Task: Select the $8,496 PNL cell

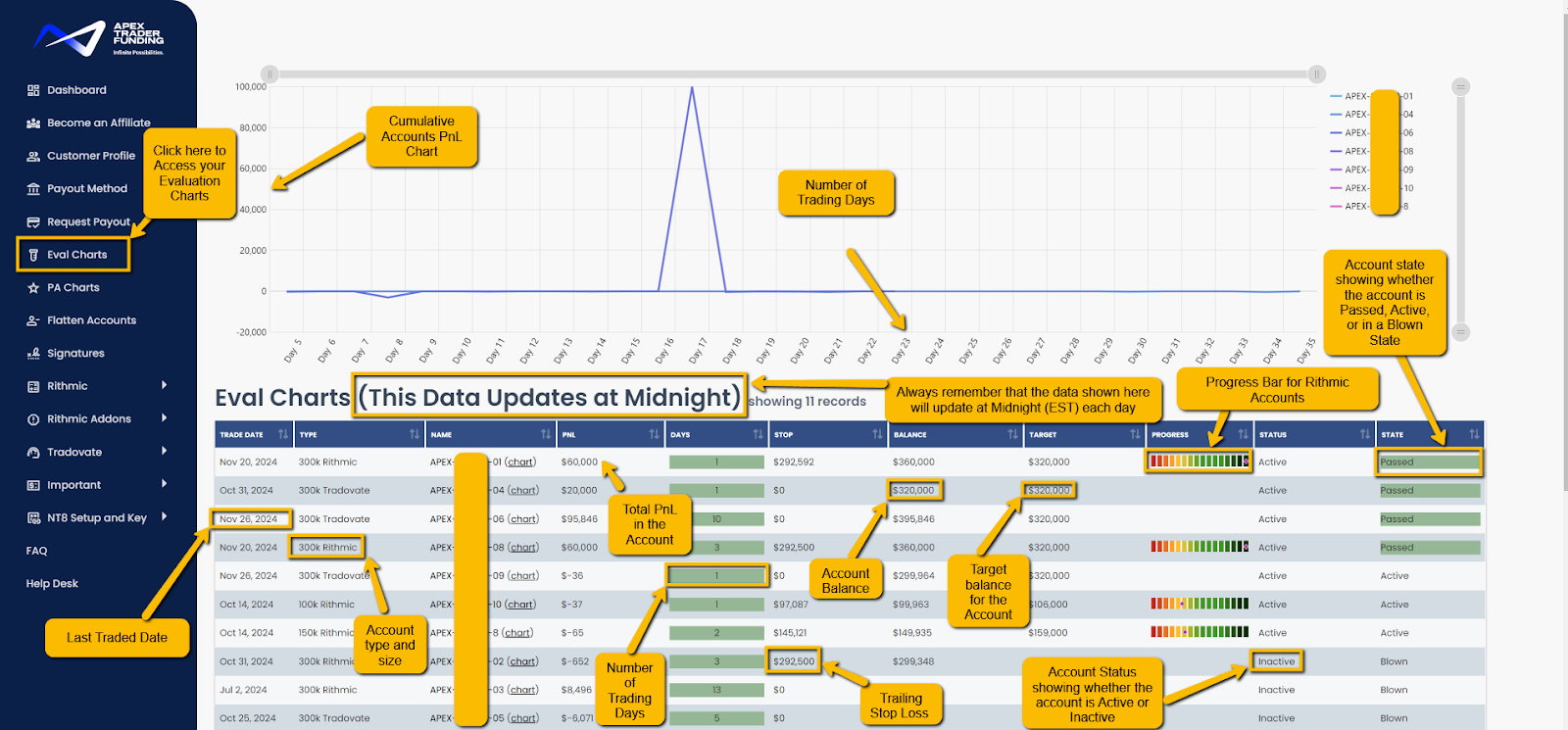Action: tap(576, 690)
